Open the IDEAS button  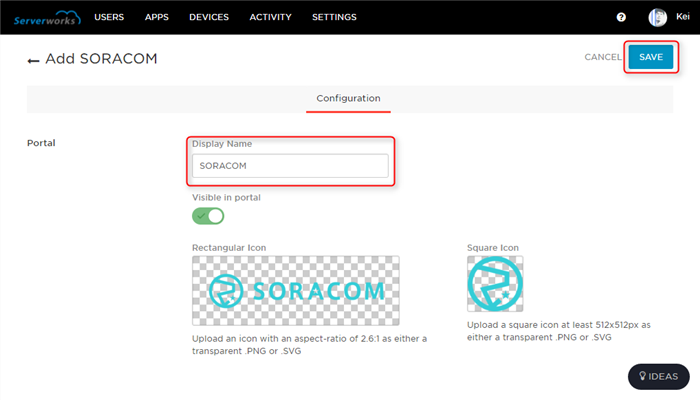[658, 376]
